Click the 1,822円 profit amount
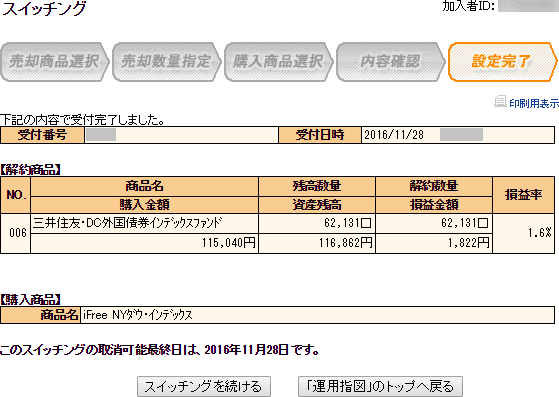This screenshot has width=559, height=397. point(469,243)
